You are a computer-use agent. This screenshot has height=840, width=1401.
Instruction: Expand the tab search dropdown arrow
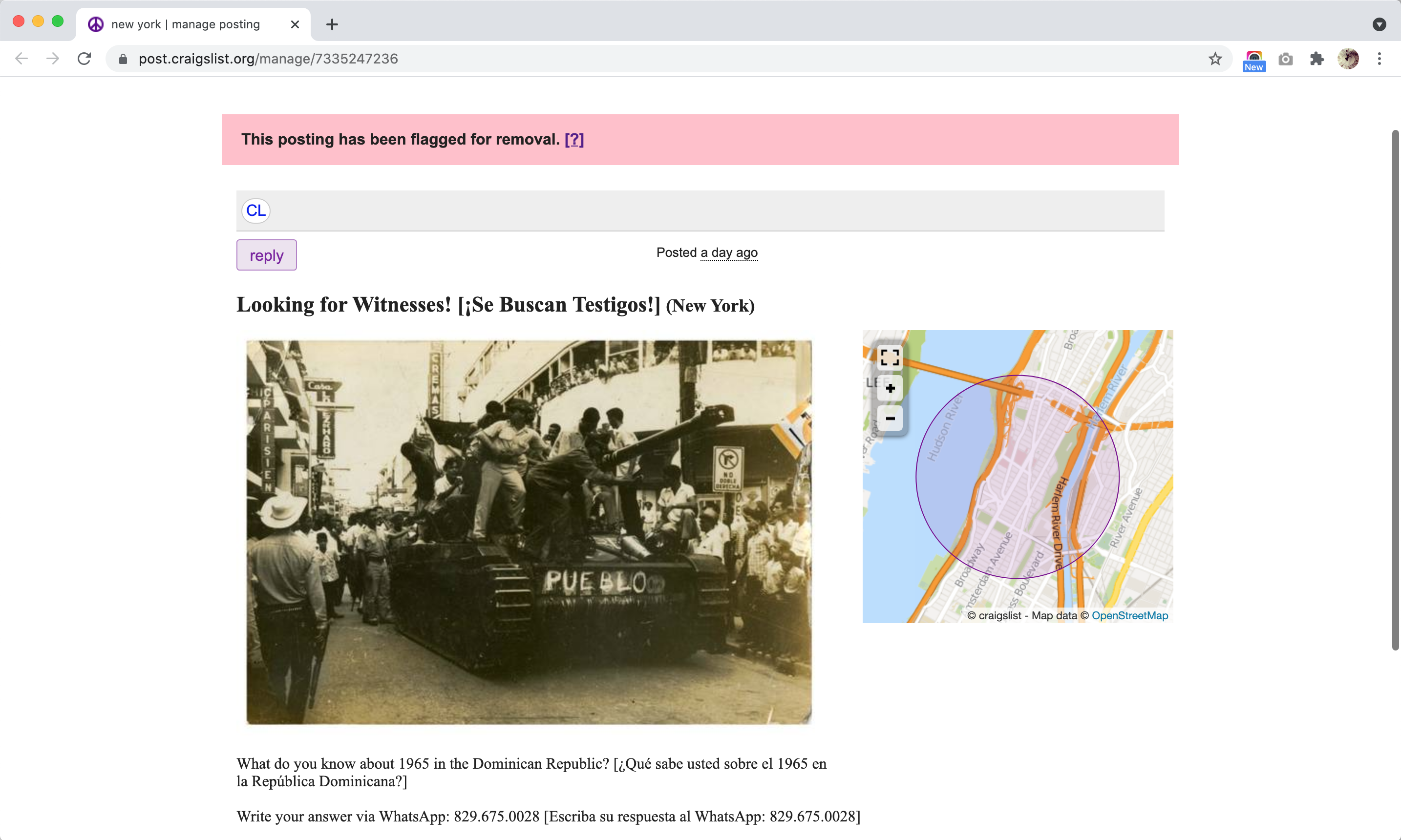click(1379, 24)
